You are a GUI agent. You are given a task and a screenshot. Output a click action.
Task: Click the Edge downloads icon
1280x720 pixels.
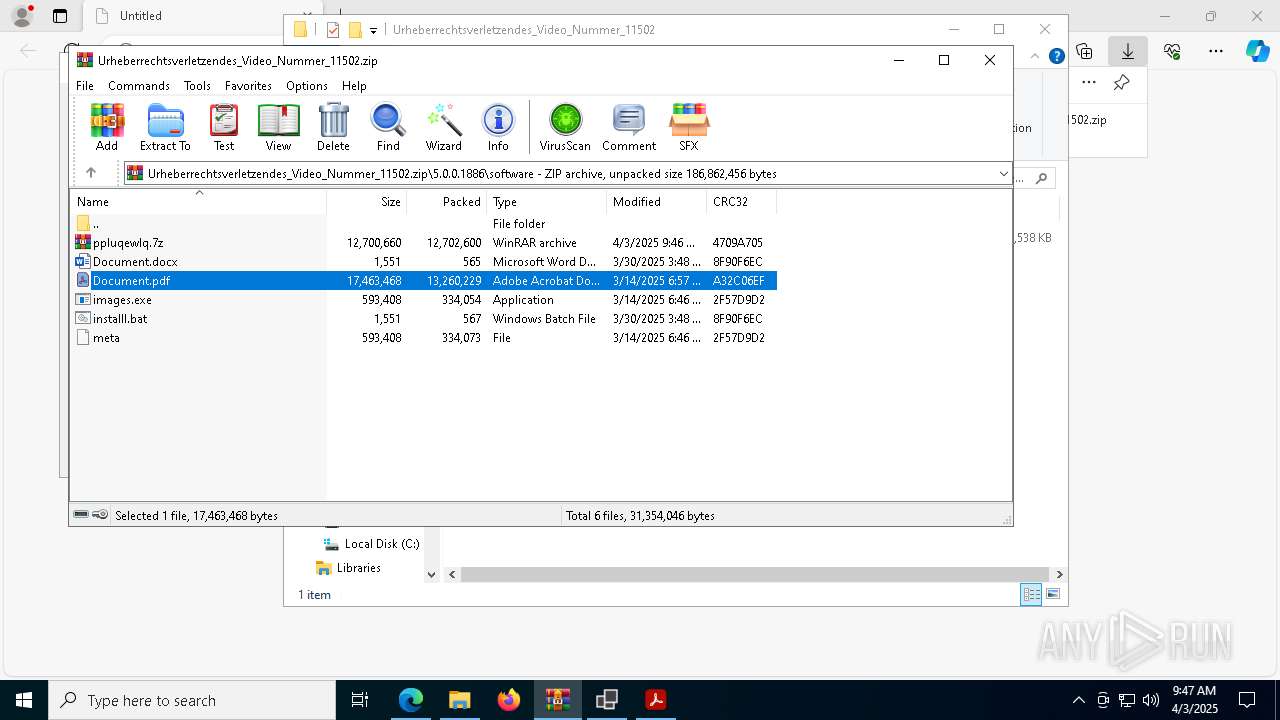click(x=1128, y=51)
